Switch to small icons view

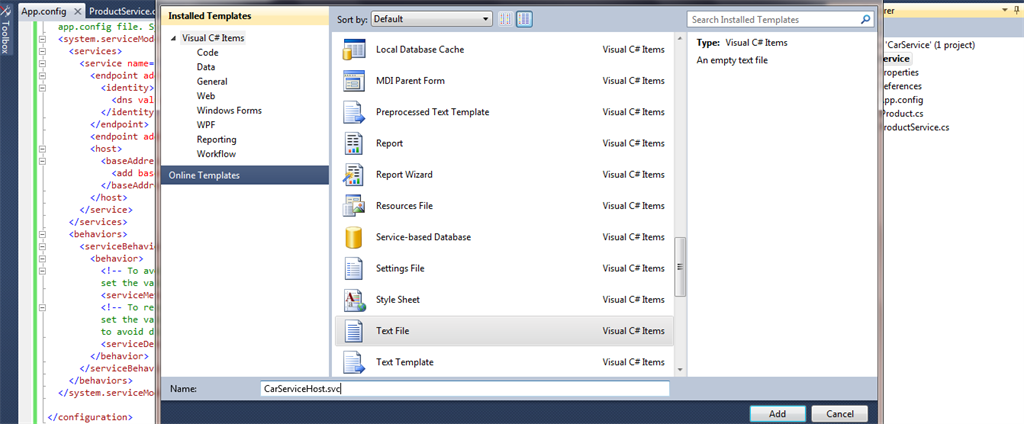[x=506, y=19]
